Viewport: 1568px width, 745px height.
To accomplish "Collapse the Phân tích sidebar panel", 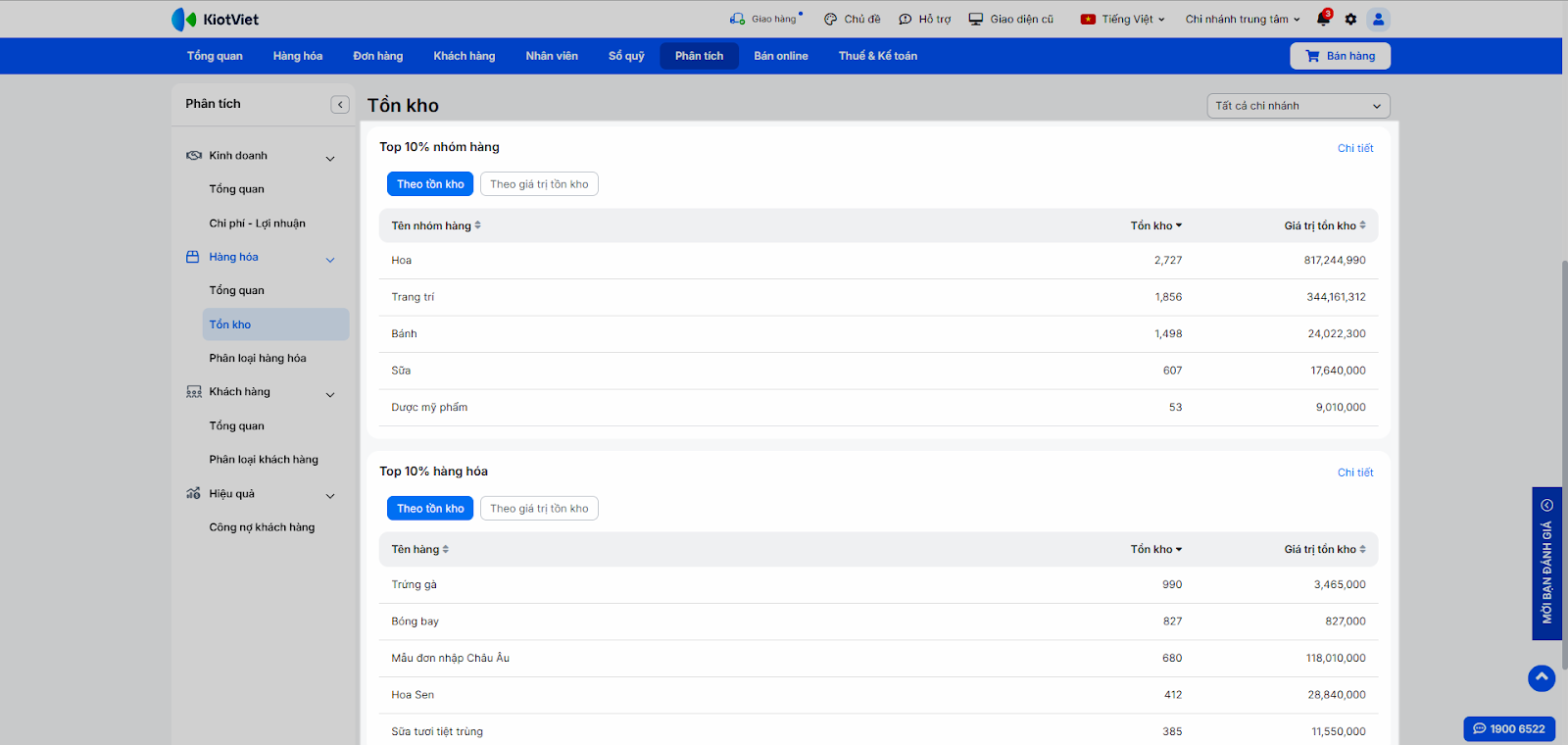I will (x=340, y=105).
